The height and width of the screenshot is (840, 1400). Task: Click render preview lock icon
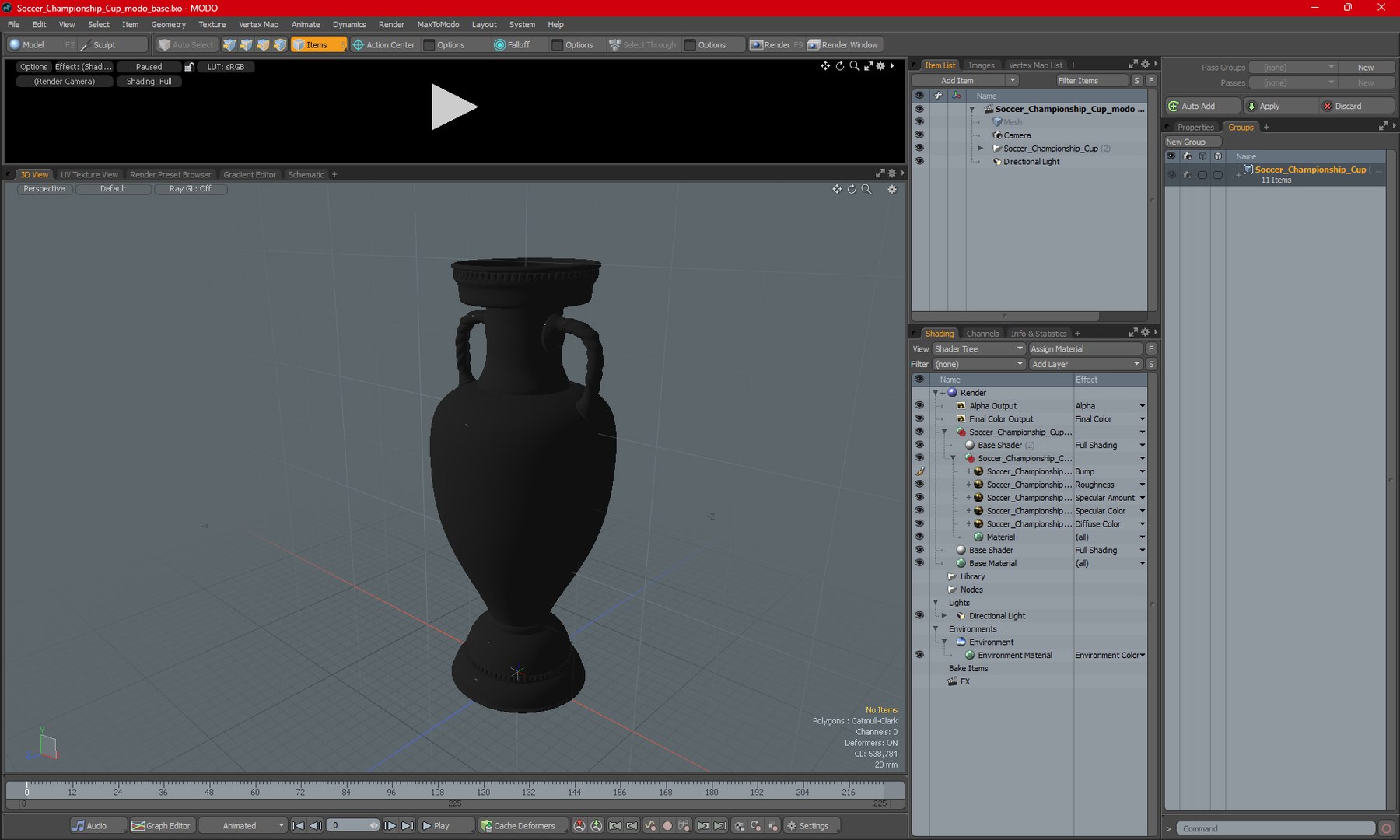[x=189, y=67]
